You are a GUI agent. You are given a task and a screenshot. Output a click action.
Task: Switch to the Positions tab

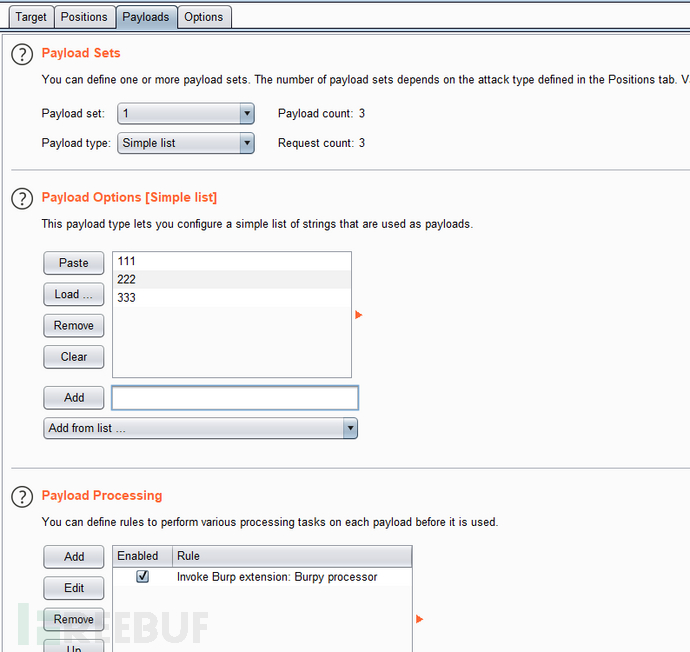[84, 17]
